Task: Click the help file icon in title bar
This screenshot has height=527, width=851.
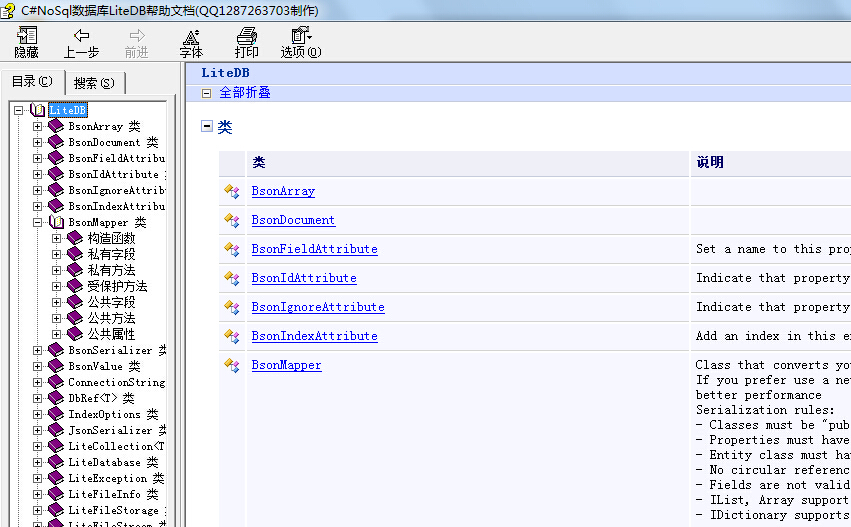Action: (x=8, y=10)
